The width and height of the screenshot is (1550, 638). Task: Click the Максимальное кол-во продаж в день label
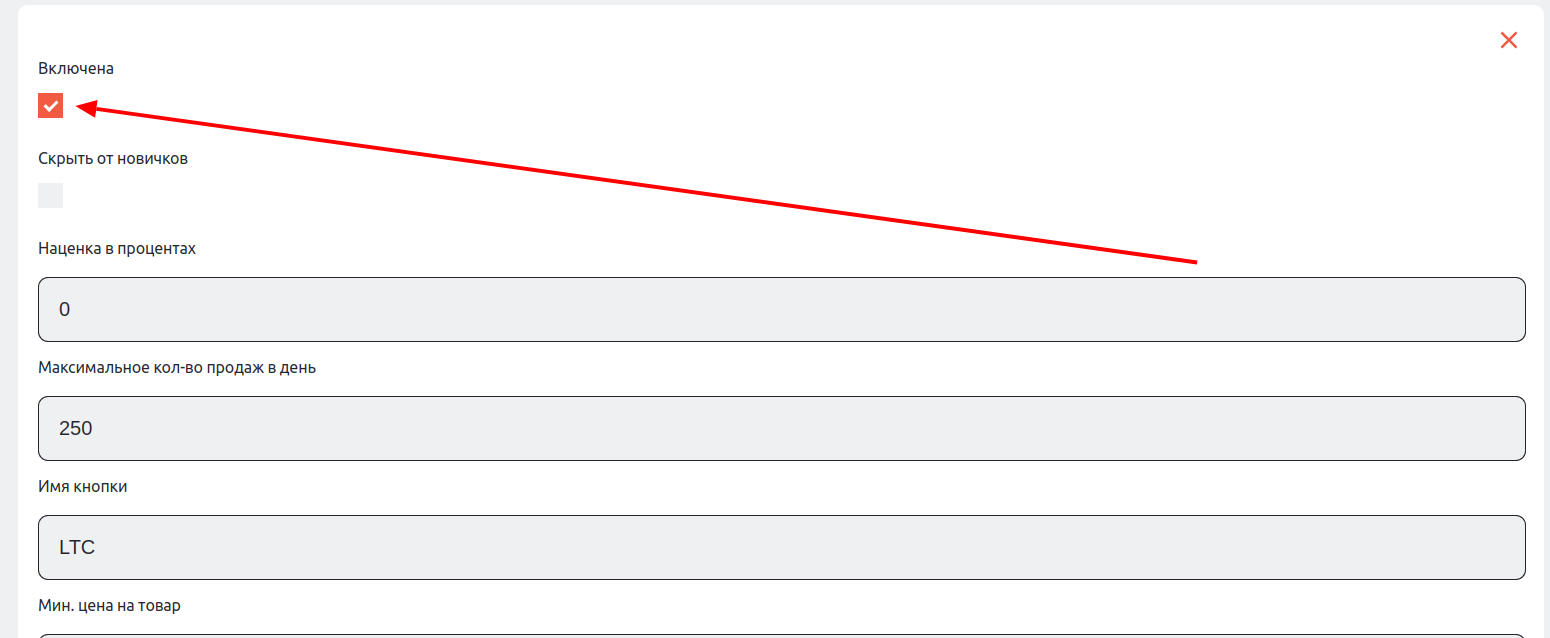[x=177, y=367]
